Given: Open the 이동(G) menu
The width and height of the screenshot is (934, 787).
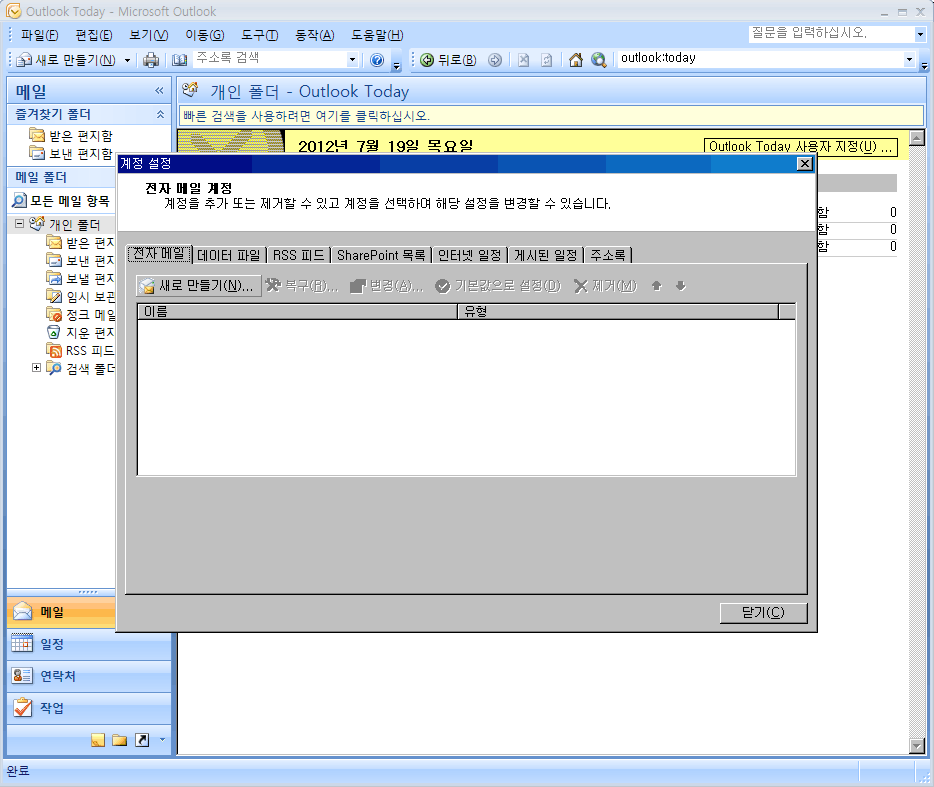Looking at the screenshot, I should [204, 35].
